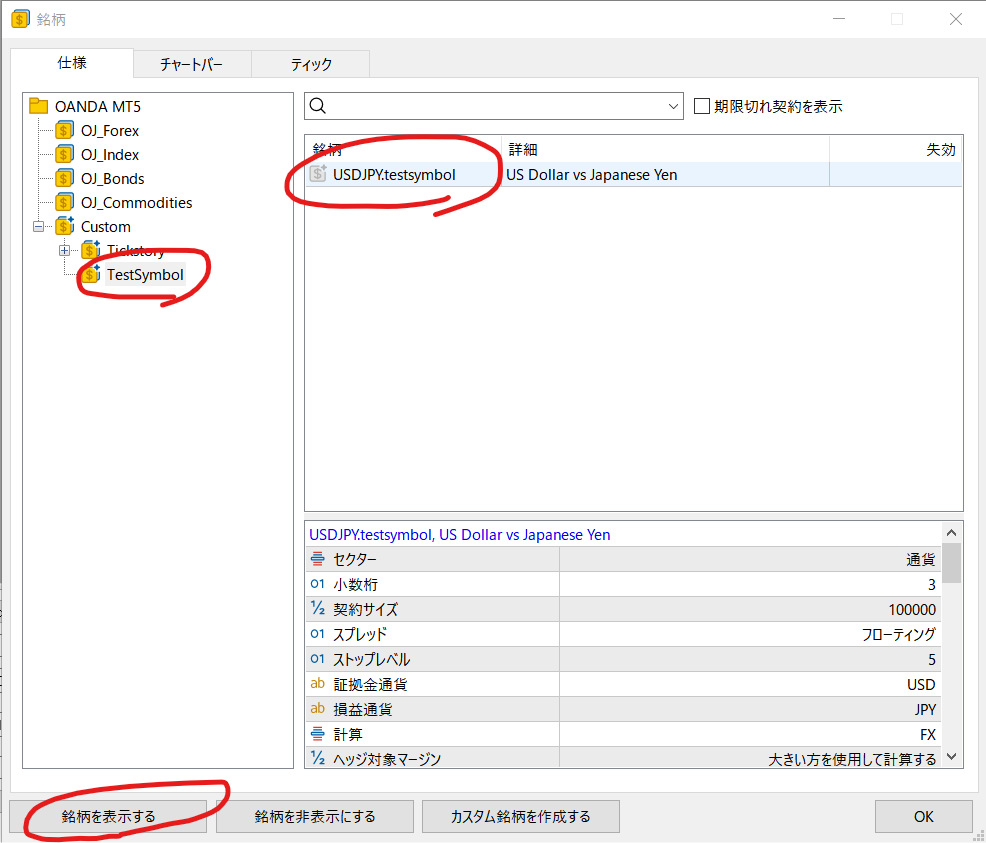
Task: Click the OJ_Forex group icon
Action: pyautogui.click(x=64, y=131)
